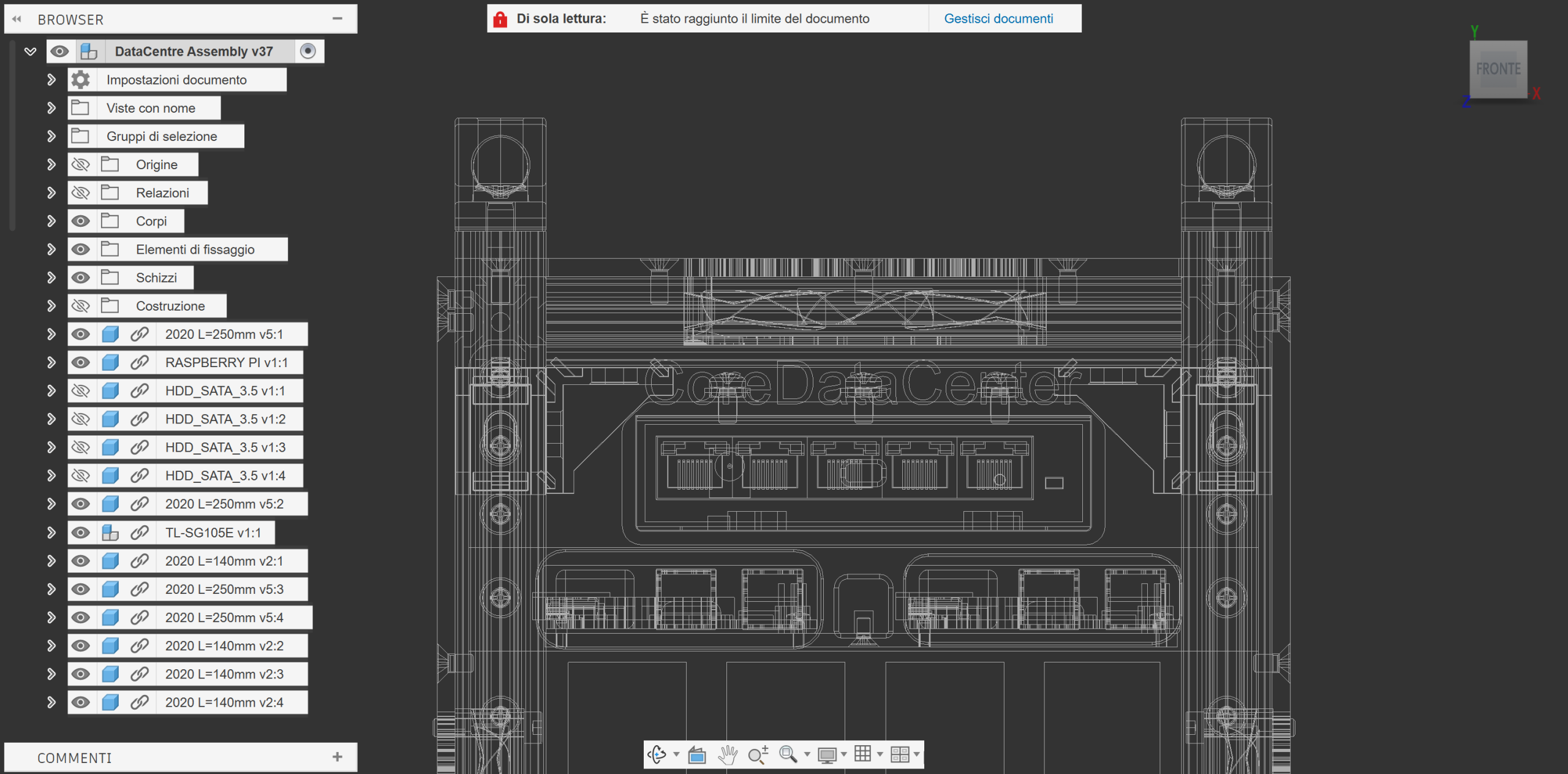The width and height of the screenshot is (1568, 774).
Task: Click the red read-only lock icon
Action: coord(500,19)
